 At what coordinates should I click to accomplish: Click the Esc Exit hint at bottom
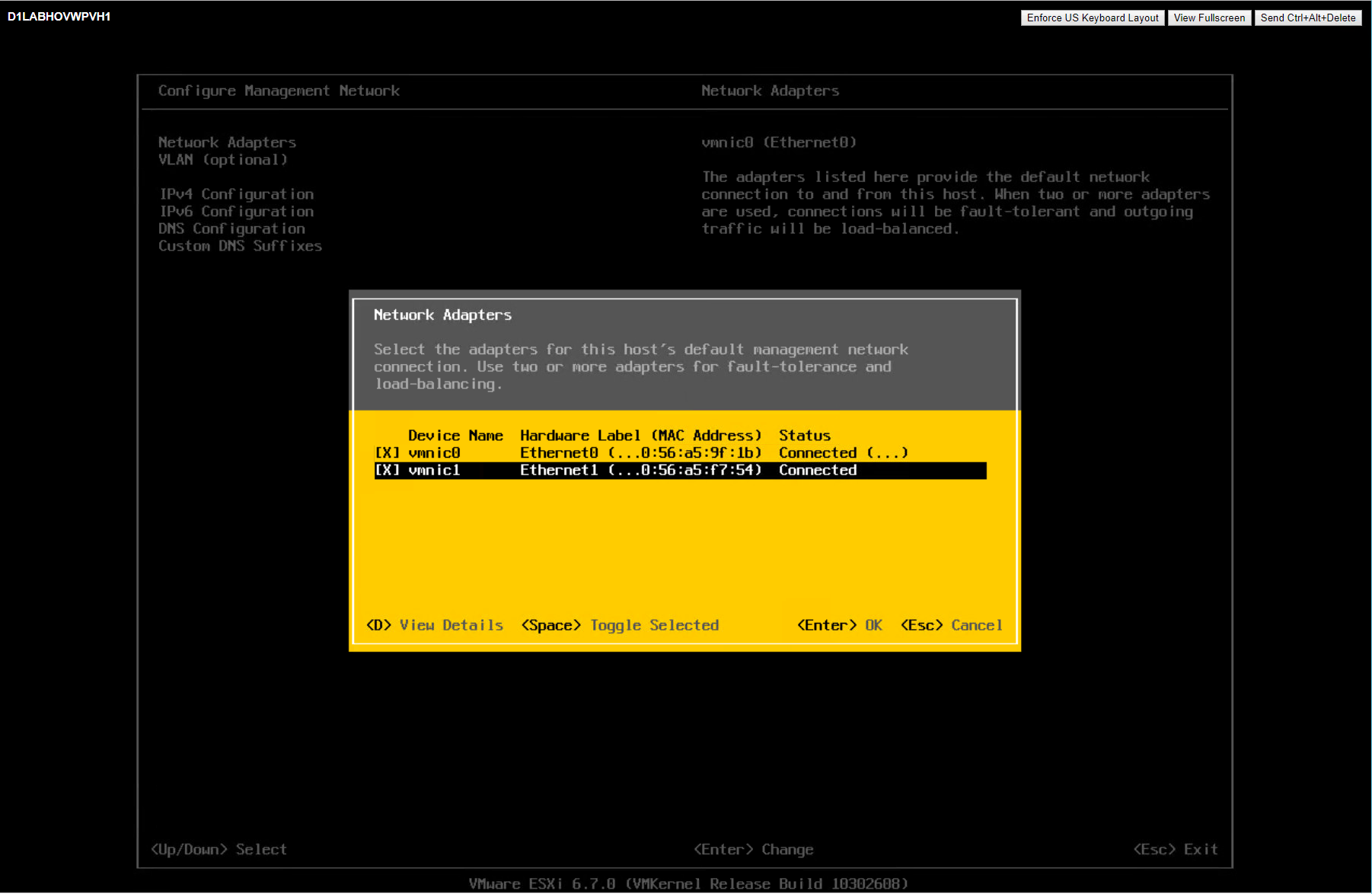(x=1175, y=849)
